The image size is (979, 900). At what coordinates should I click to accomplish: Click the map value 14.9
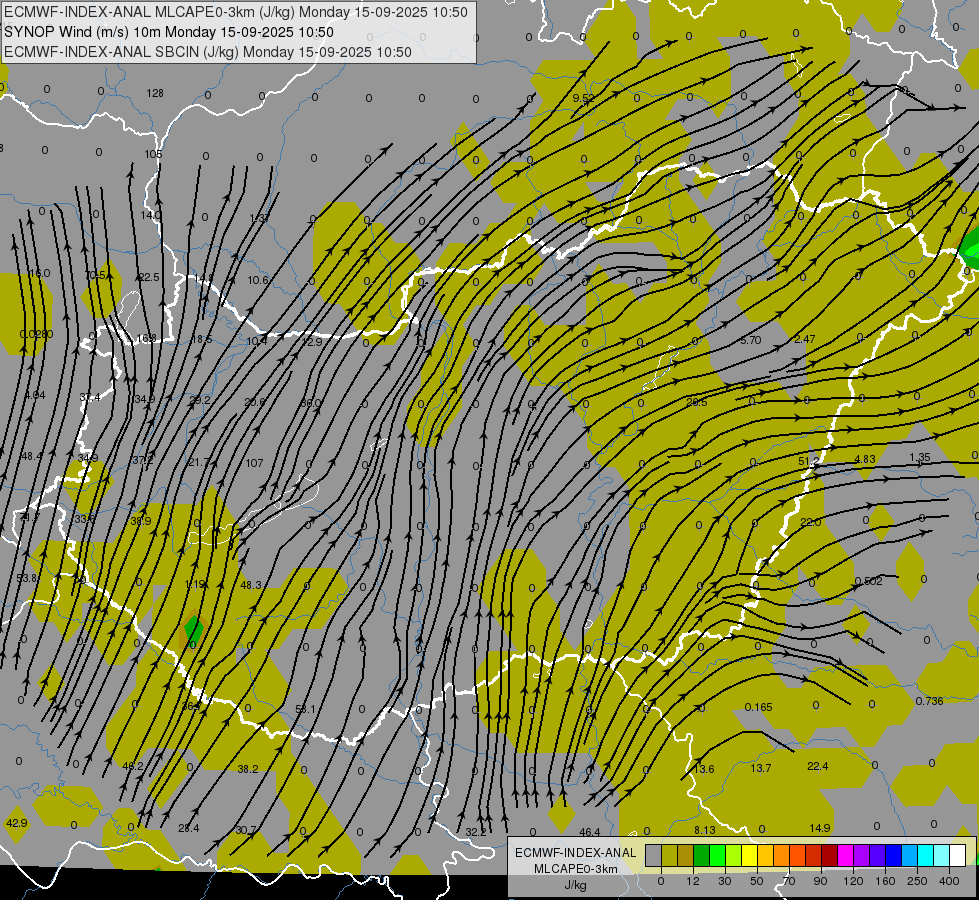(x=819, y=828)
